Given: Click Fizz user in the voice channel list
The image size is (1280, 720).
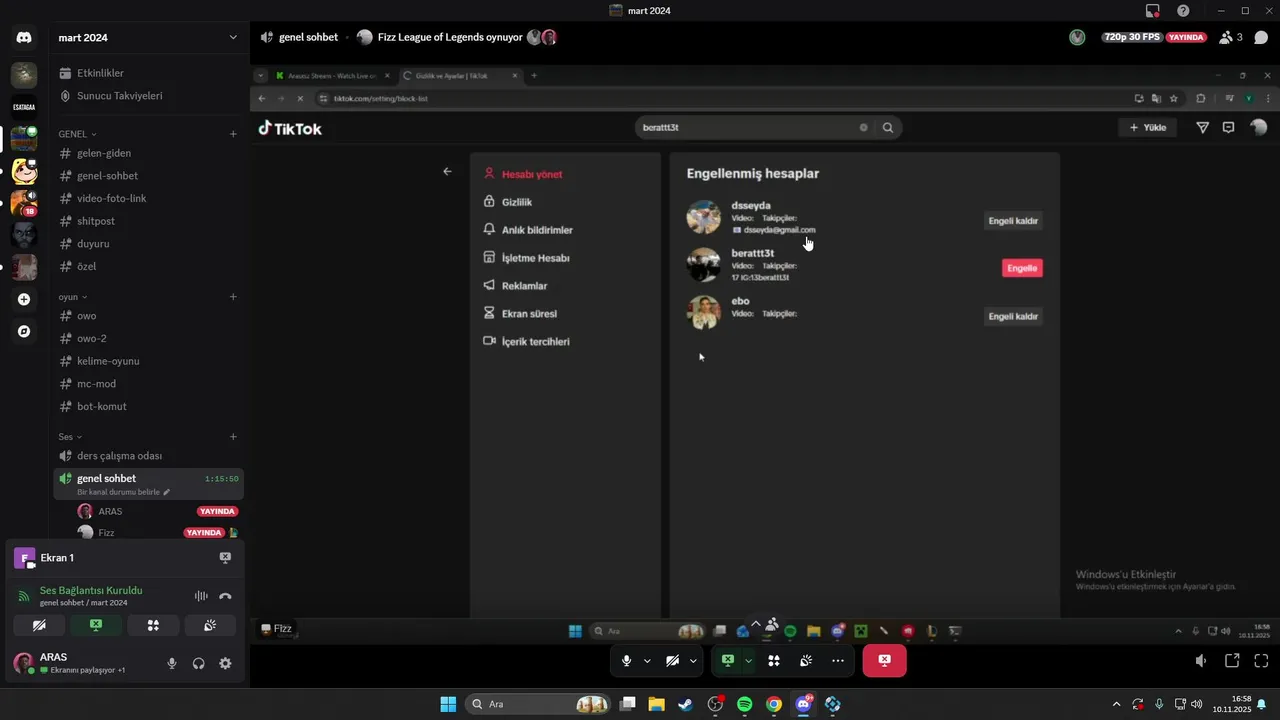Looking at the screenshot, I should click(x=156, y=533).
